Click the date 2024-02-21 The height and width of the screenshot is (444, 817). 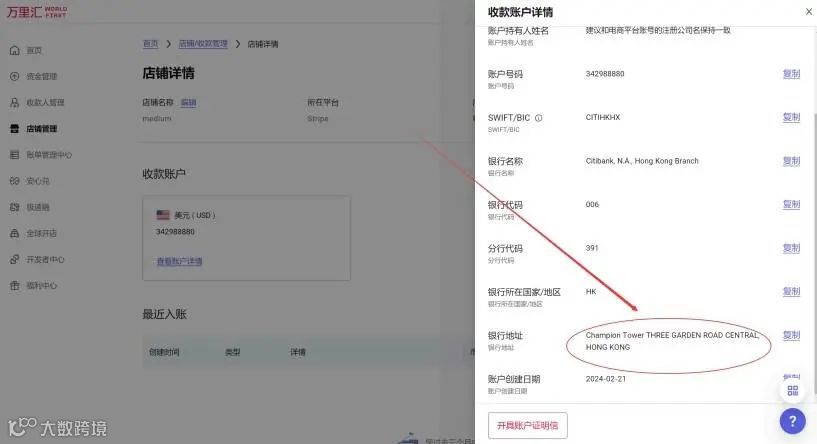[605, 379]
